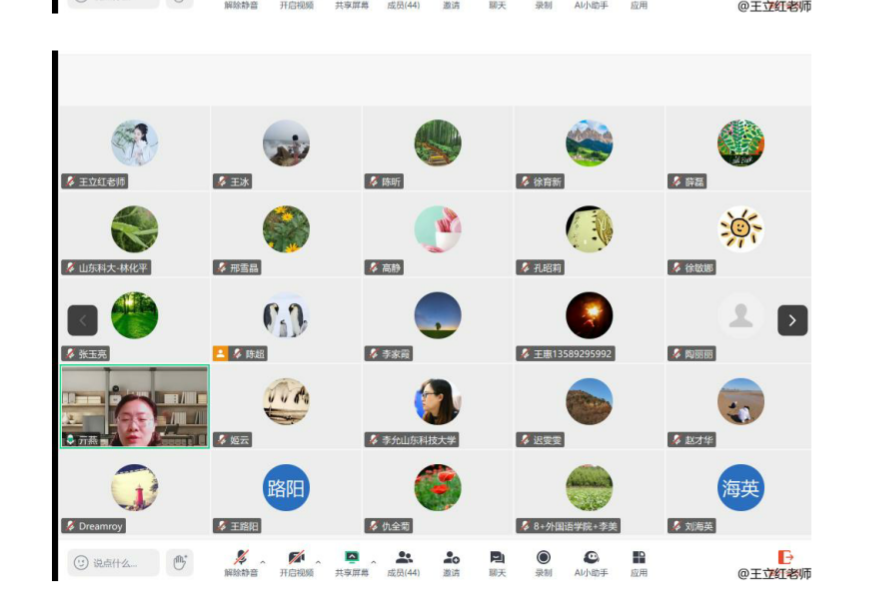Open the 聊天 chat panel
Screen dimensions: 896x592
click(x=497, y=558)
